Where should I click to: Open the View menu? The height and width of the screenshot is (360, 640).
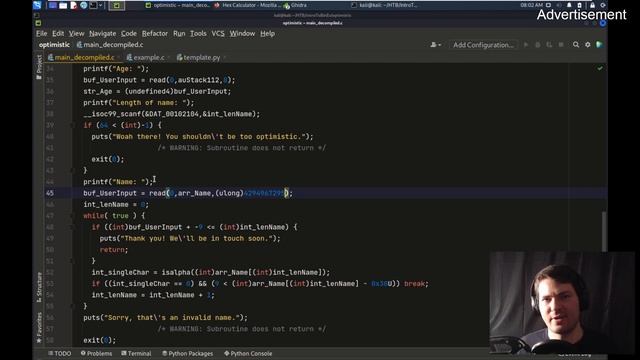(x=76, y=33)
